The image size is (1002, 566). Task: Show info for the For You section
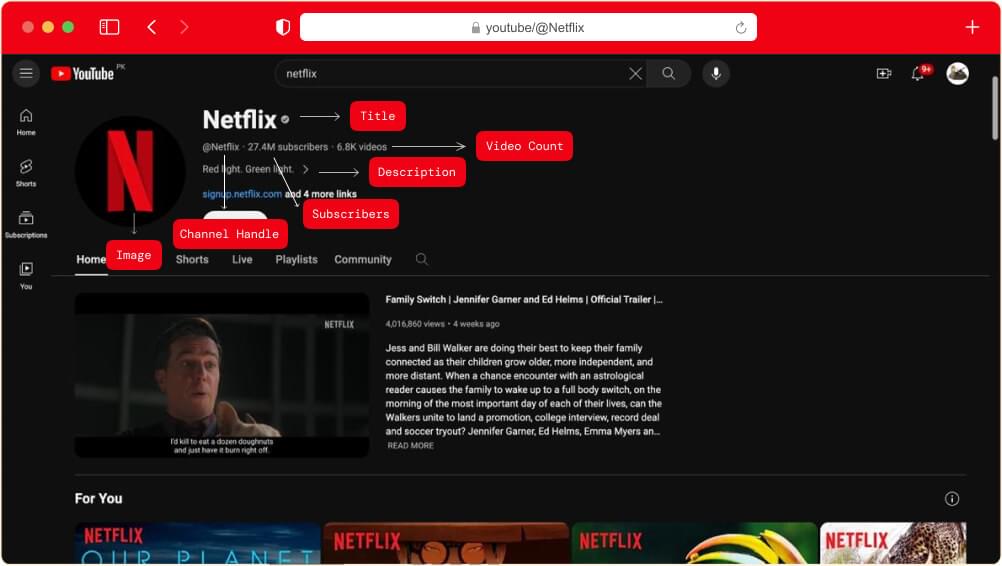(x=952, y=499)
